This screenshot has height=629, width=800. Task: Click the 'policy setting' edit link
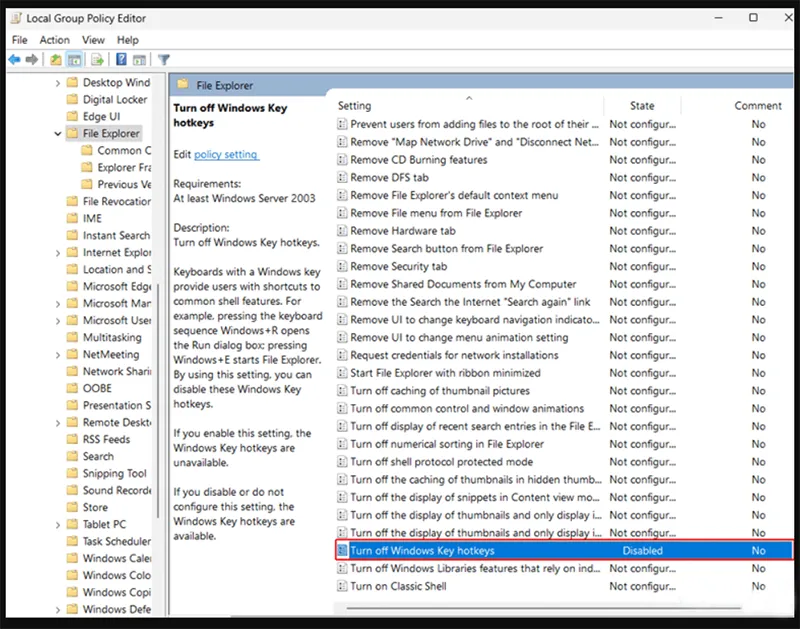[x=226, y=155]
